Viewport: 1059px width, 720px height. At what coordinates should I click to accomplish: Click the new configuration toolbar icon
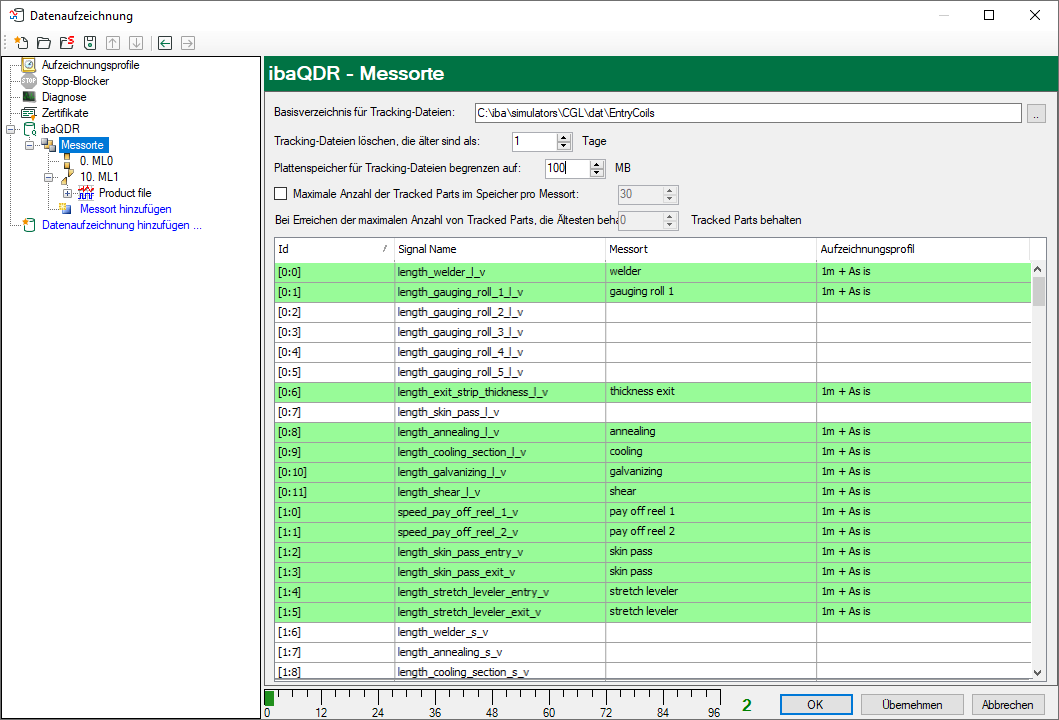[21, 43]
